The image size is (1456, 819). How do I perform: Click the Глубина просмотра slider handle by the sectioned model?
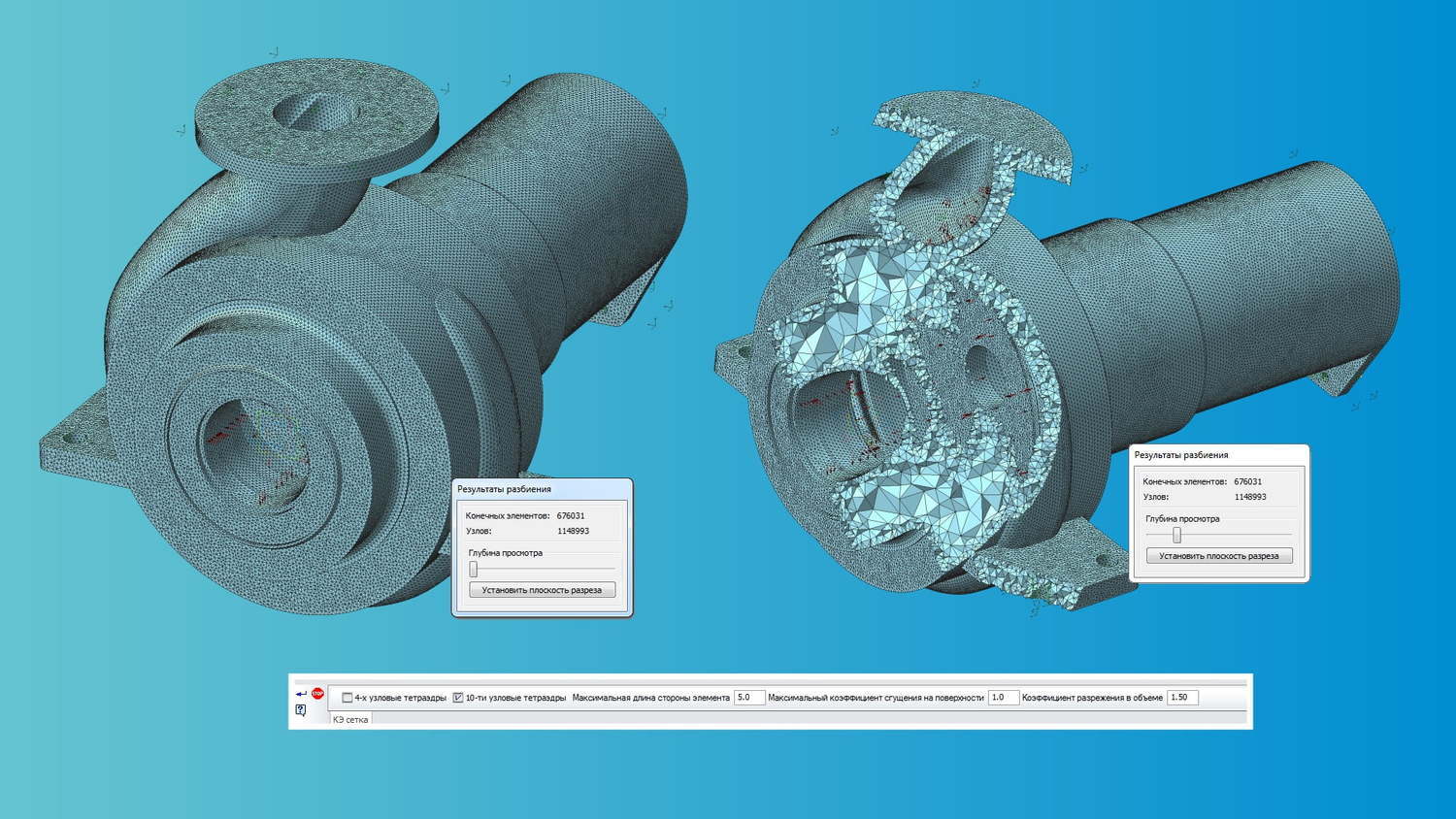pos(1176,535)
